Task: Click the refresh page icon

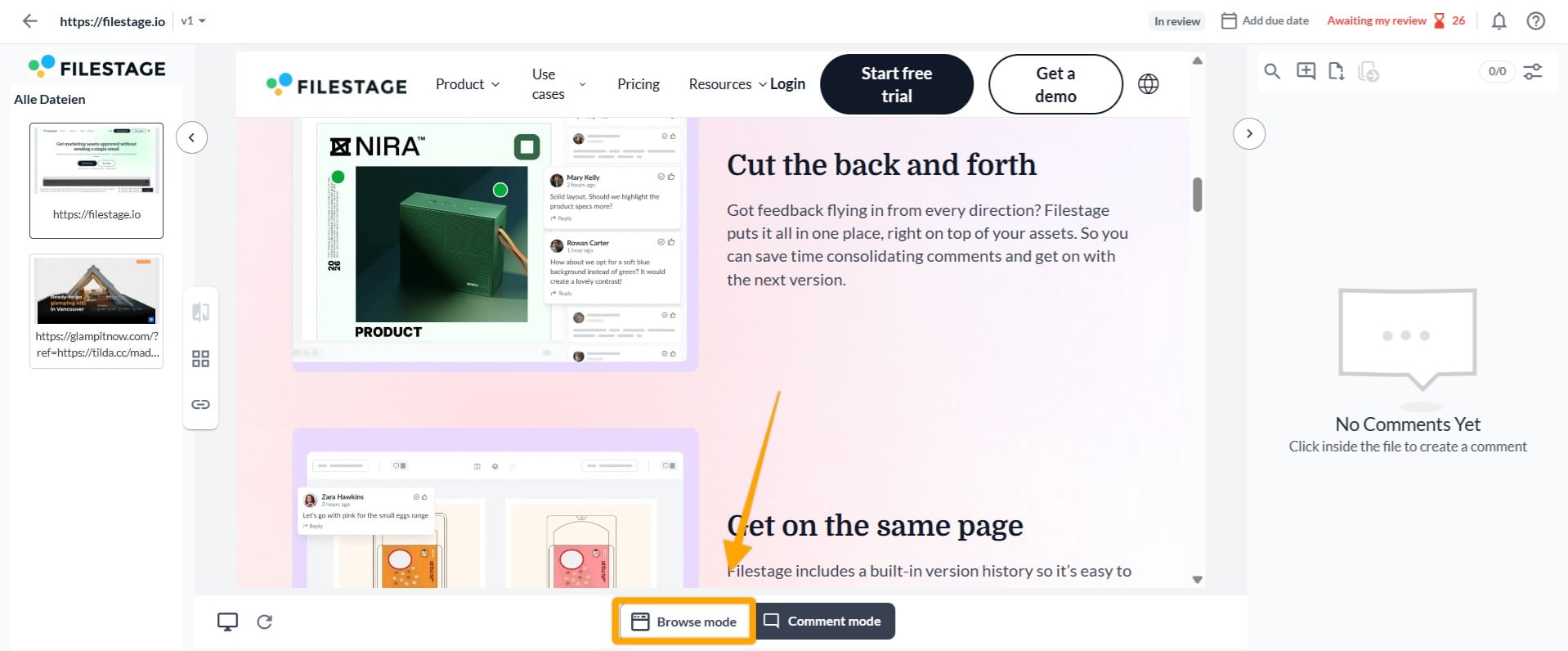Action: (x=264, y=622)
